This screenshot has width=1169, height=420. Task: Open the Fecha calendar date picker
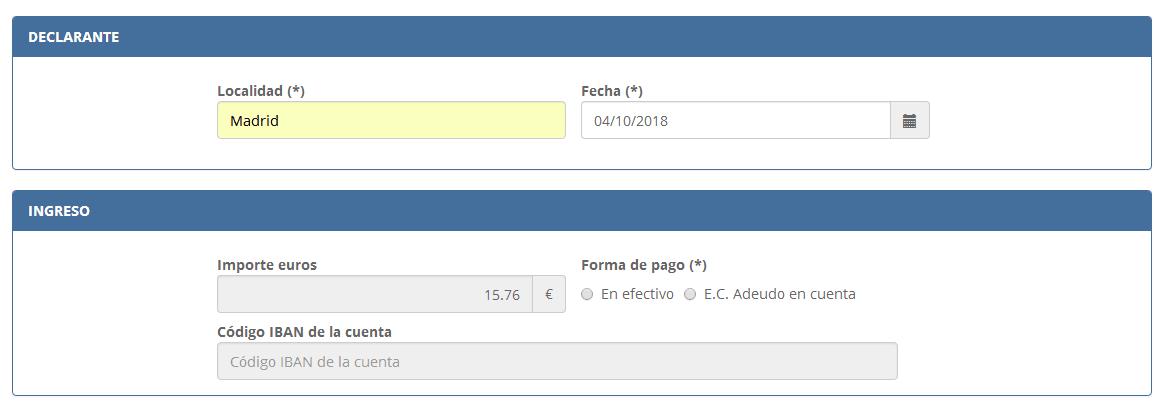pyautogui.click(x=909, y=121)
